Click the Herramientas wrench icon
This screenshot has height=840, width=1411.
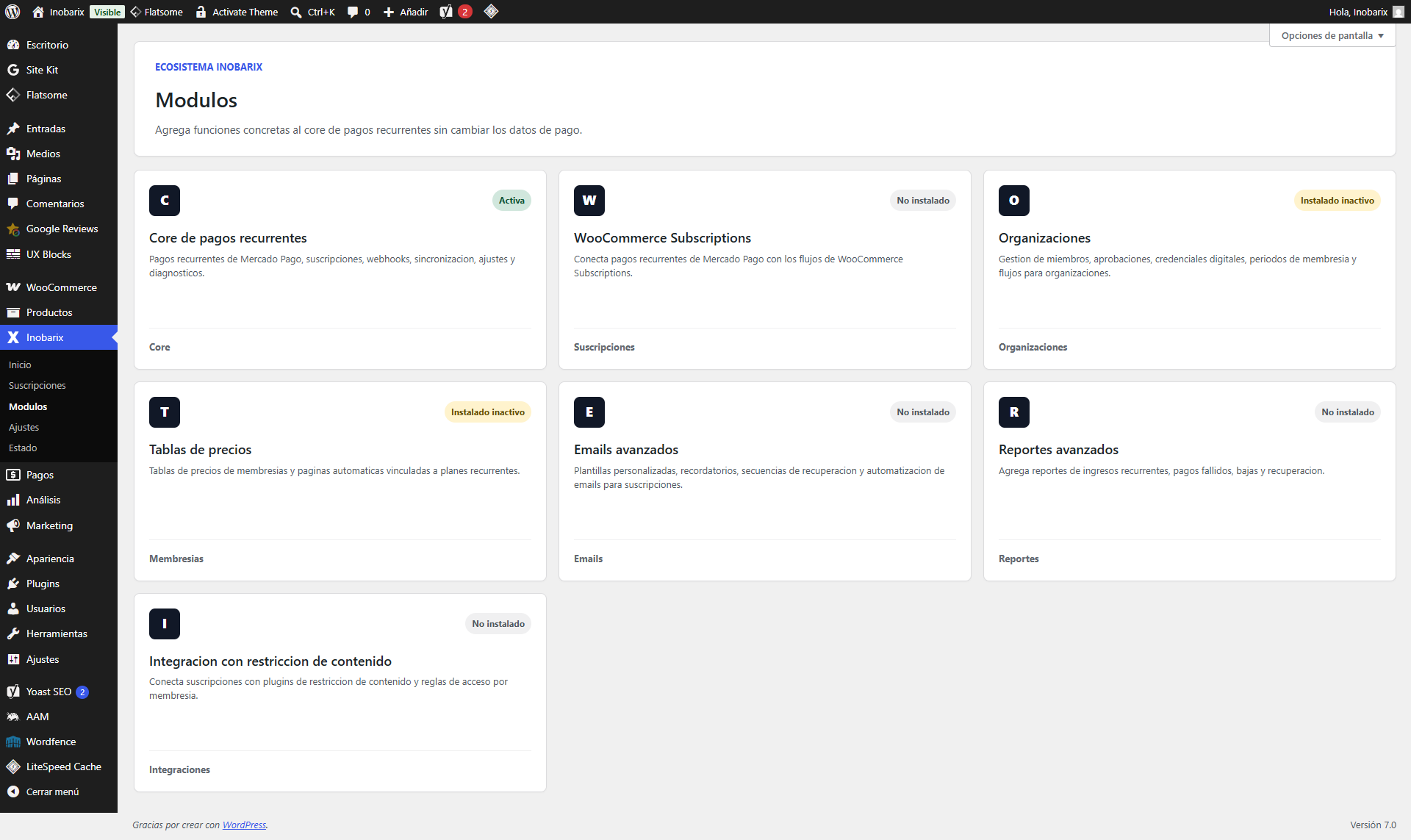13,633
